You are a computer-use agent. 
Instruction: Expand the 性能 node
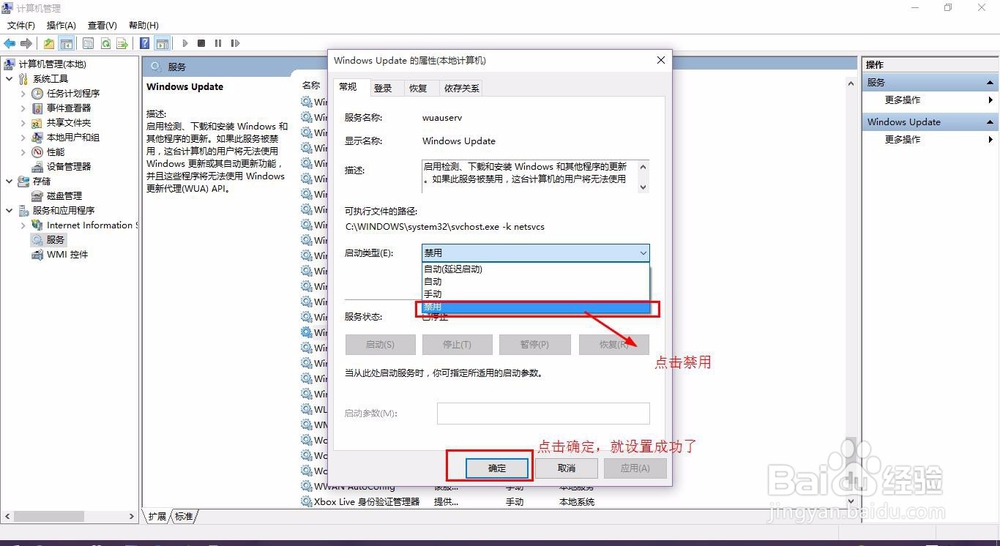(24, 152)
